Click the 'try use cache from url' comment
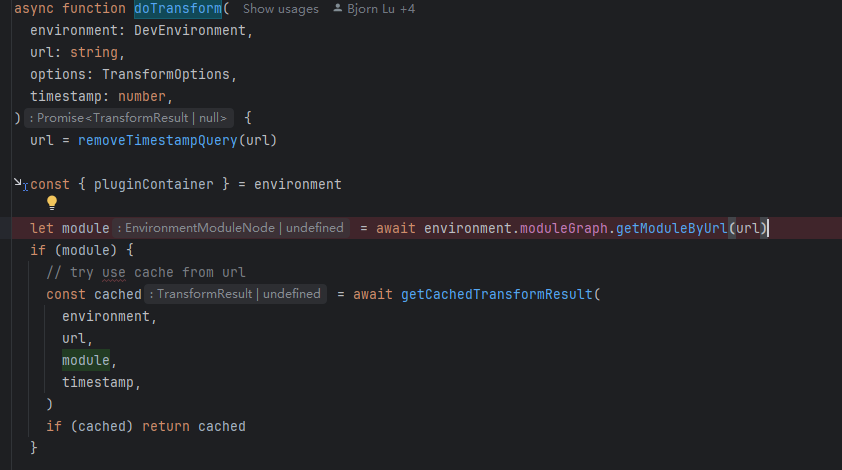The image size is (842, 470). [x=145, y=272]
